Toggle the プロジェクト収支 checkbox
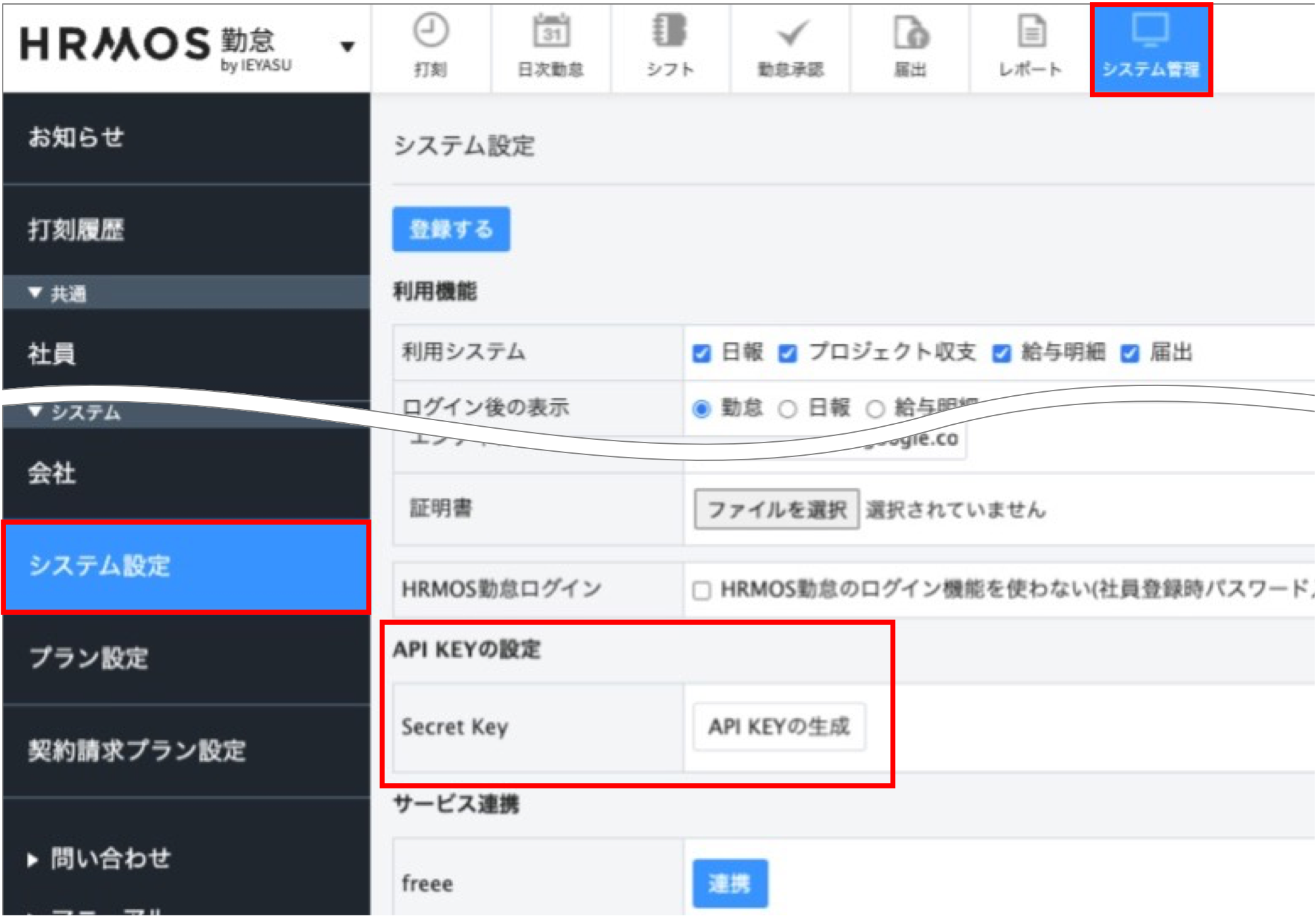Viewport: 1316px width, 916px height. [787, 353]
